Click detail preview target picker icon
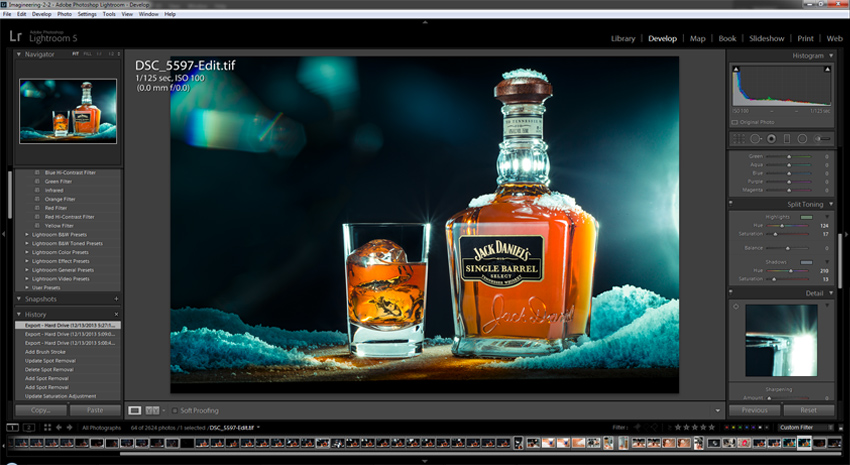Image resolution: width=850 pixels, height=465 pixels. click(x=736, y=307)
